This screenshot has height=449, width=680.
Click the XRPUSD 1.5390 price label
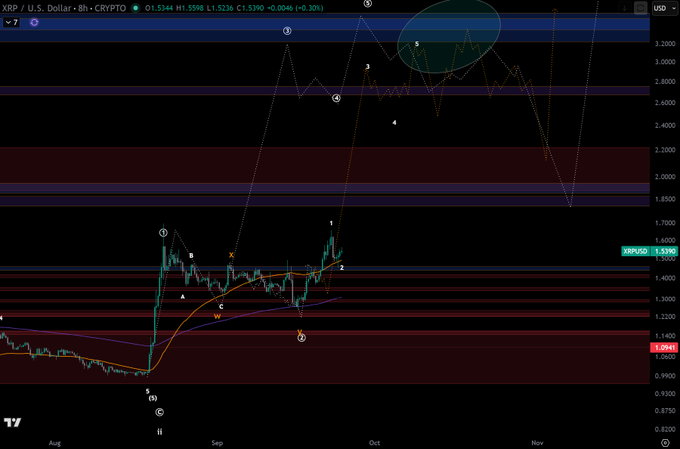[649, 251]
